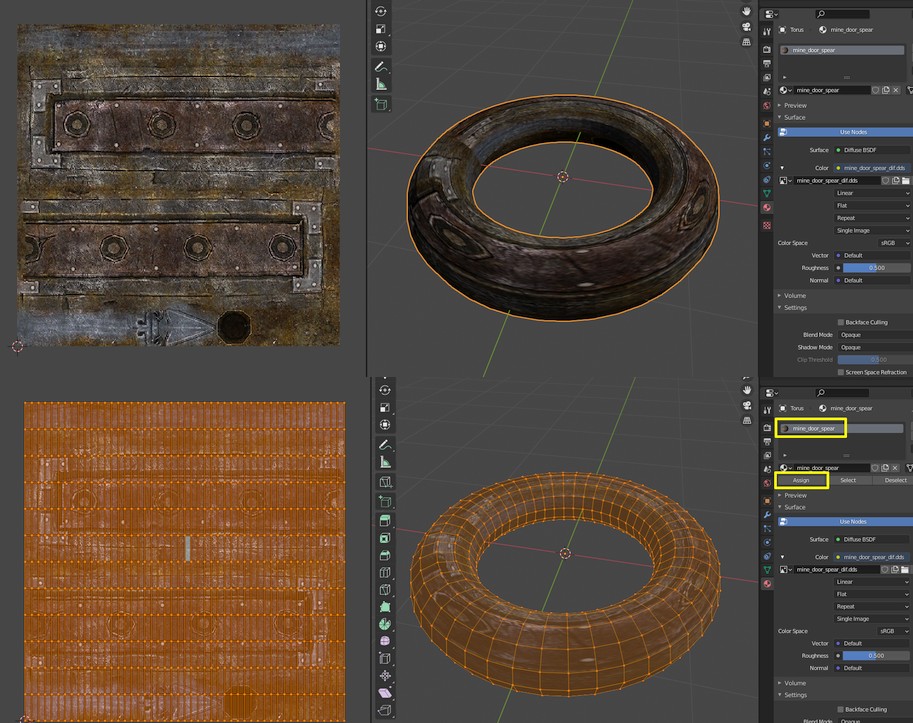The height and width of the screenshot is (723, 913).
Task: Activate the Loop Cut tool
Action: click(385, 572)
